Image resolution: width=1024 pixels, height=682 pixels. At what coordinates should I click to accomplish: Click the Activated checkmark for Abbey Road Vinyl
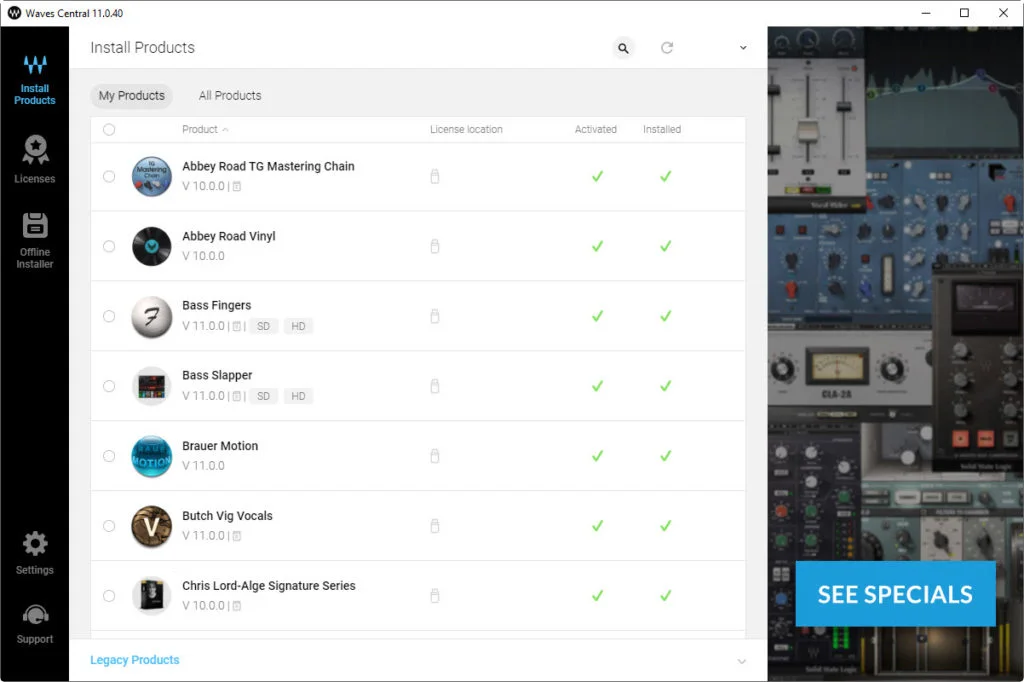[597, 246]
